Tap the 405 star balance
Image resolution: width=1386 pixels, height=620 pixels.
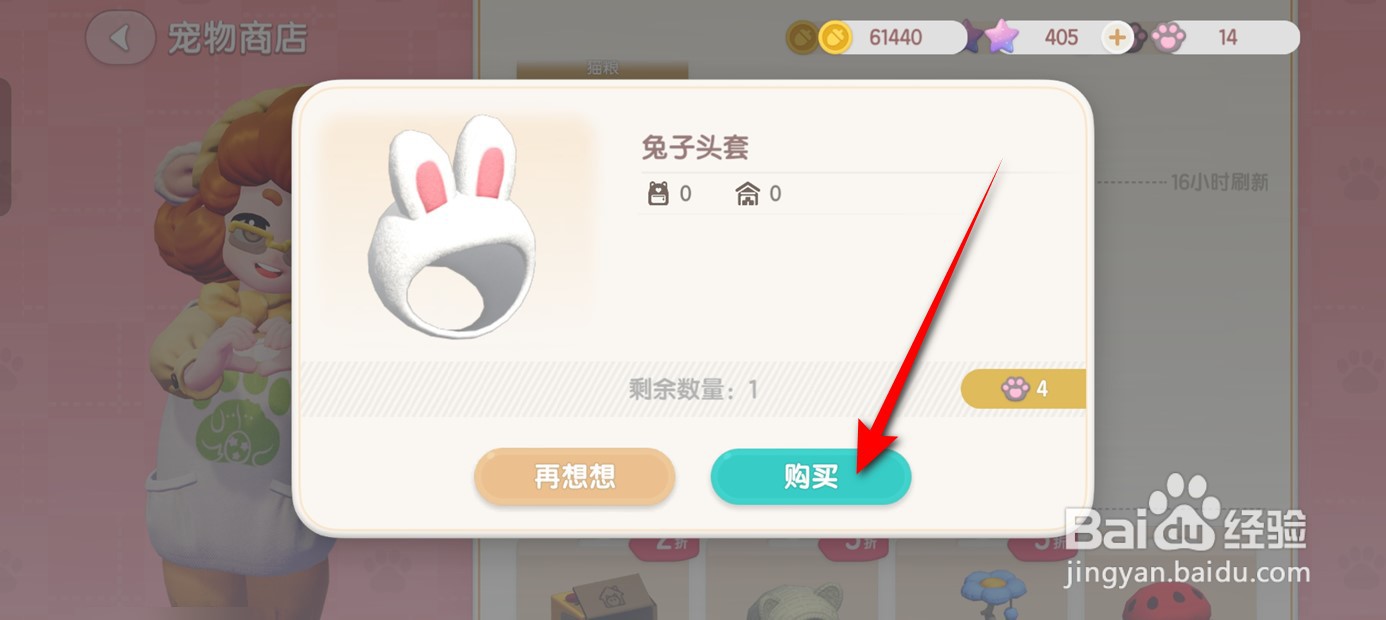(1061, 38)
